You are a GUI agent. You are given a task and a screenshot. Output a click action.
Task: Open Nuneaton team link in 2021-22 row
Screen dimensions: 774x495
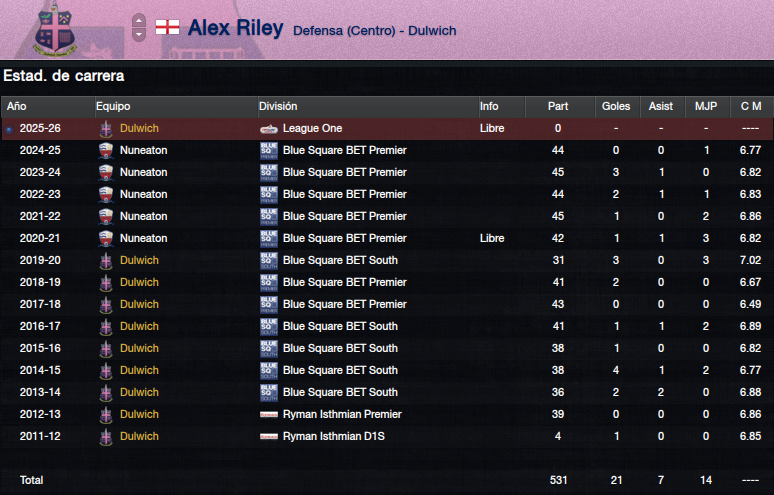click(144, 216)
